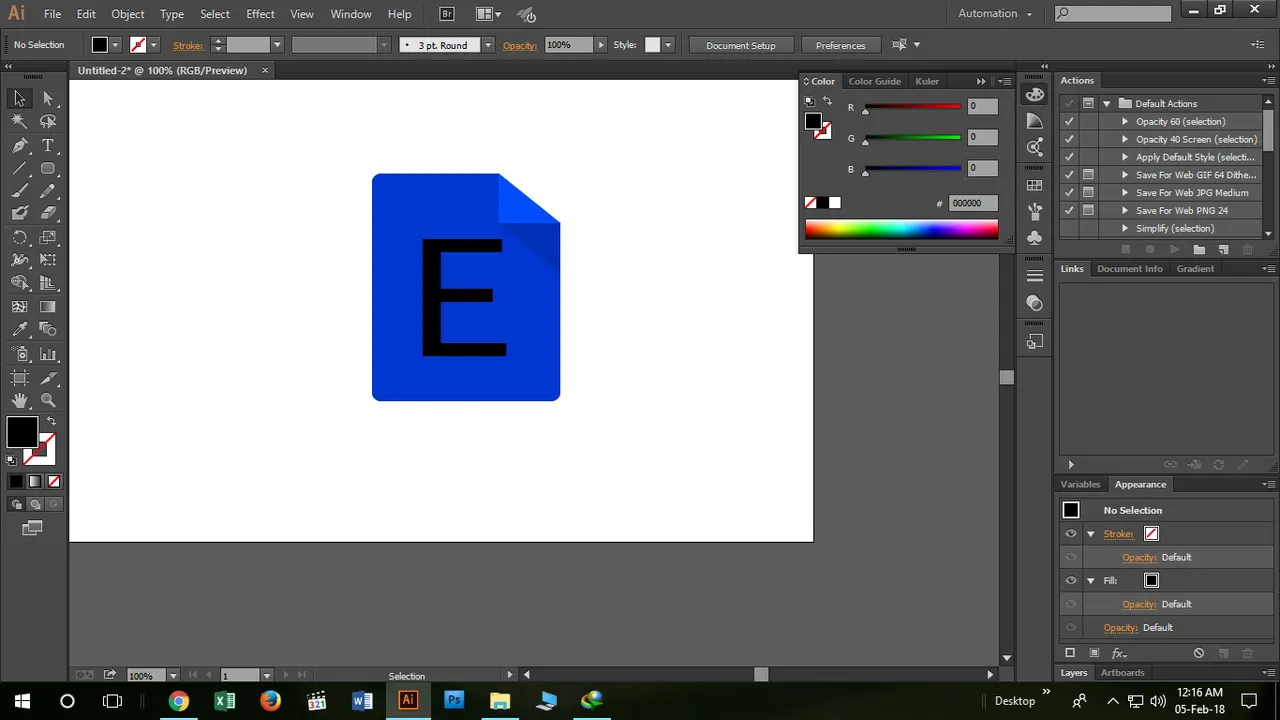Viewport: 1280px width, 720px height.
Task: Open the Window menu
Action: [351, 14]
